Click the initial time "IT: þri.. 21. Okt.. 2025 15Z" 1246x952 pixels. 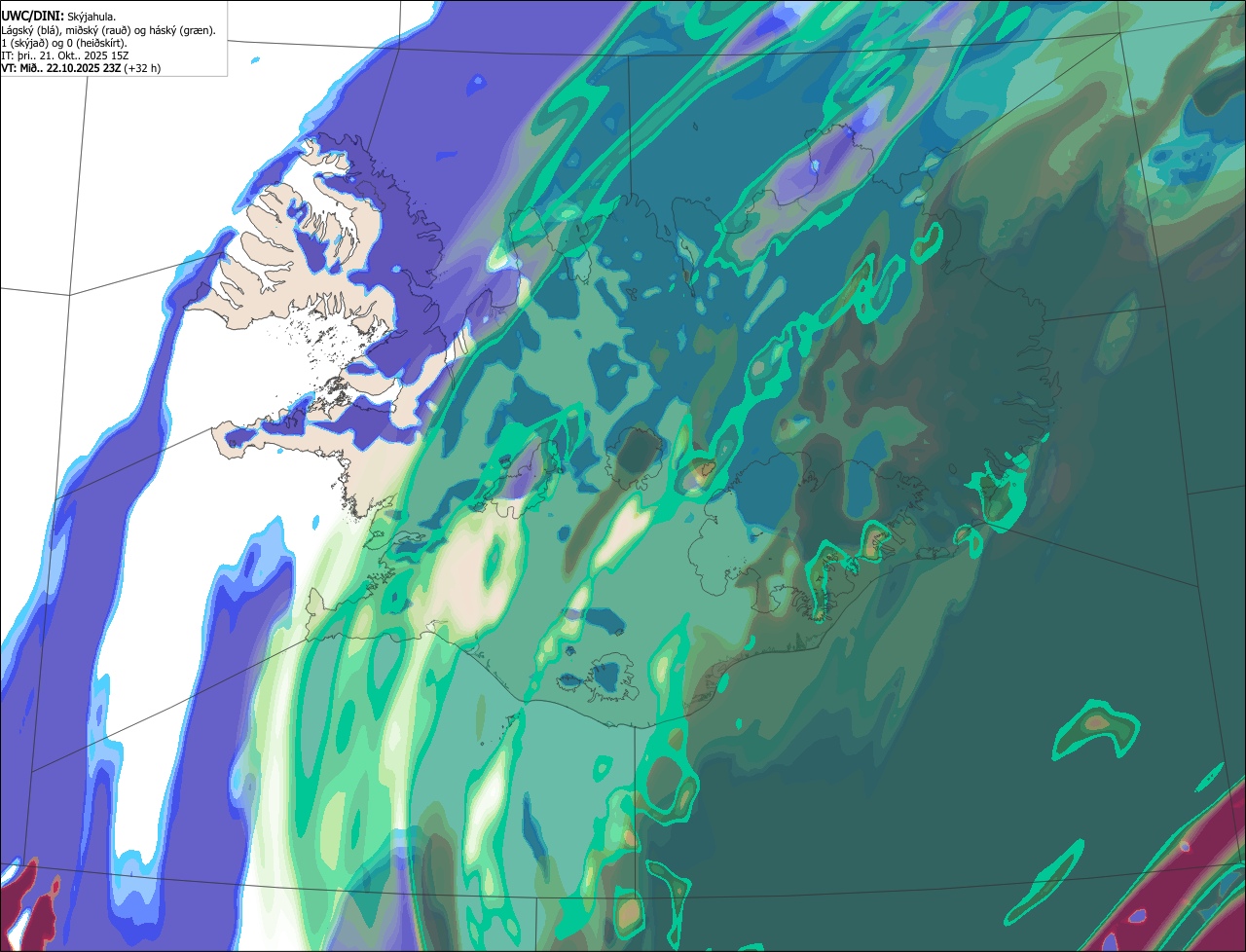(x=64, y=55)
